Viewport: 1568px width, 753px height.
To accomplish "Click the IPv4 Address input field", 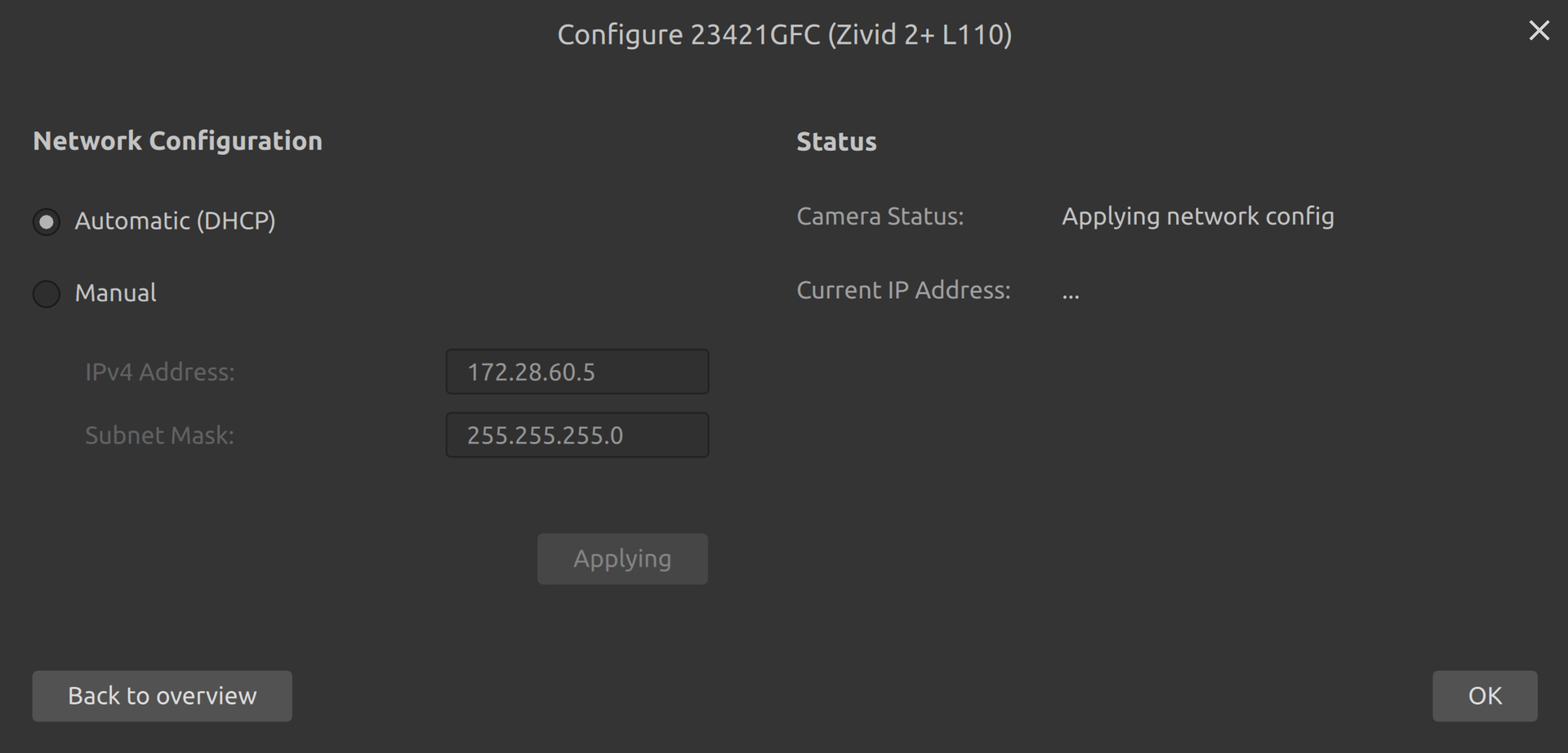I will [x=577, y=372].
